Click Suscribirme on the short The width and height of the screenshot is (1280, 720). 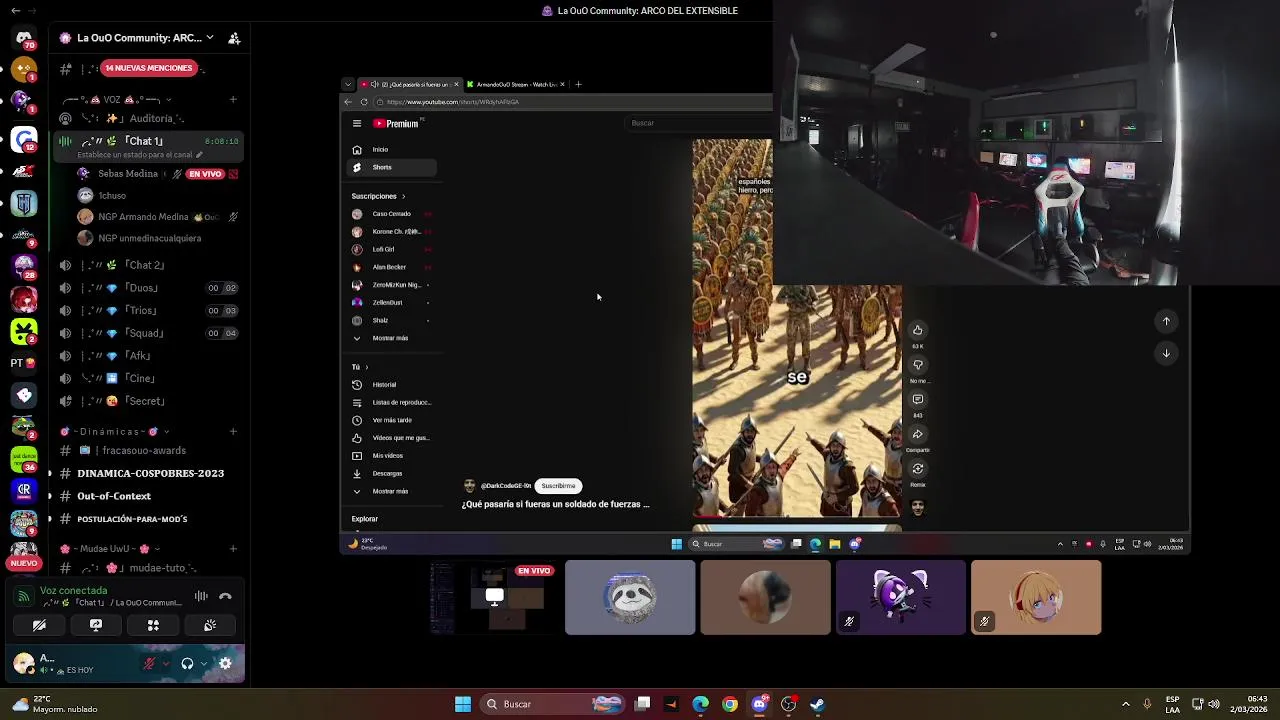558,486
